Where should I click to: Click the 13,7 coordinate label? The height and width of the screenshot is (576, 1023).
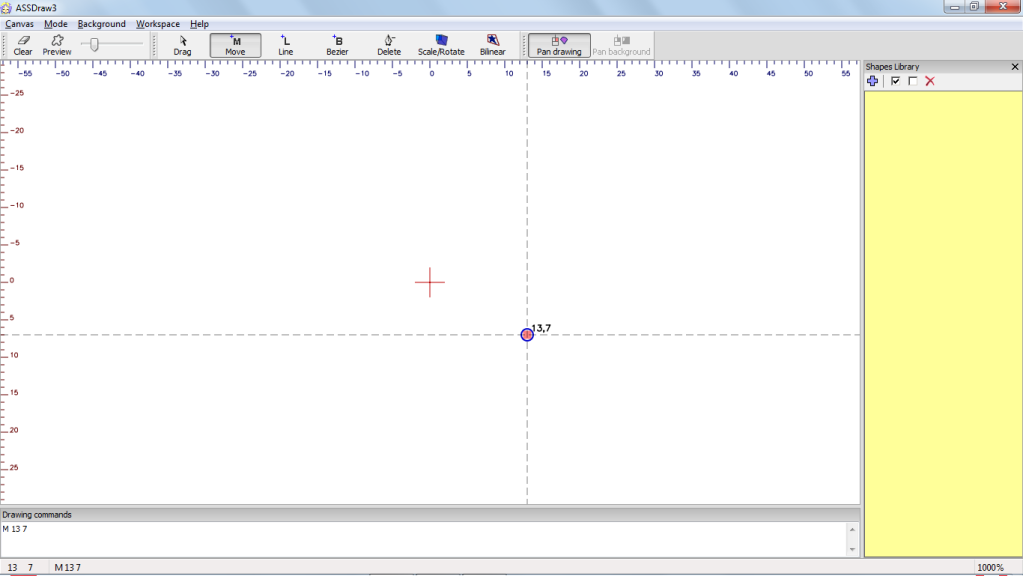click(541, 328)
